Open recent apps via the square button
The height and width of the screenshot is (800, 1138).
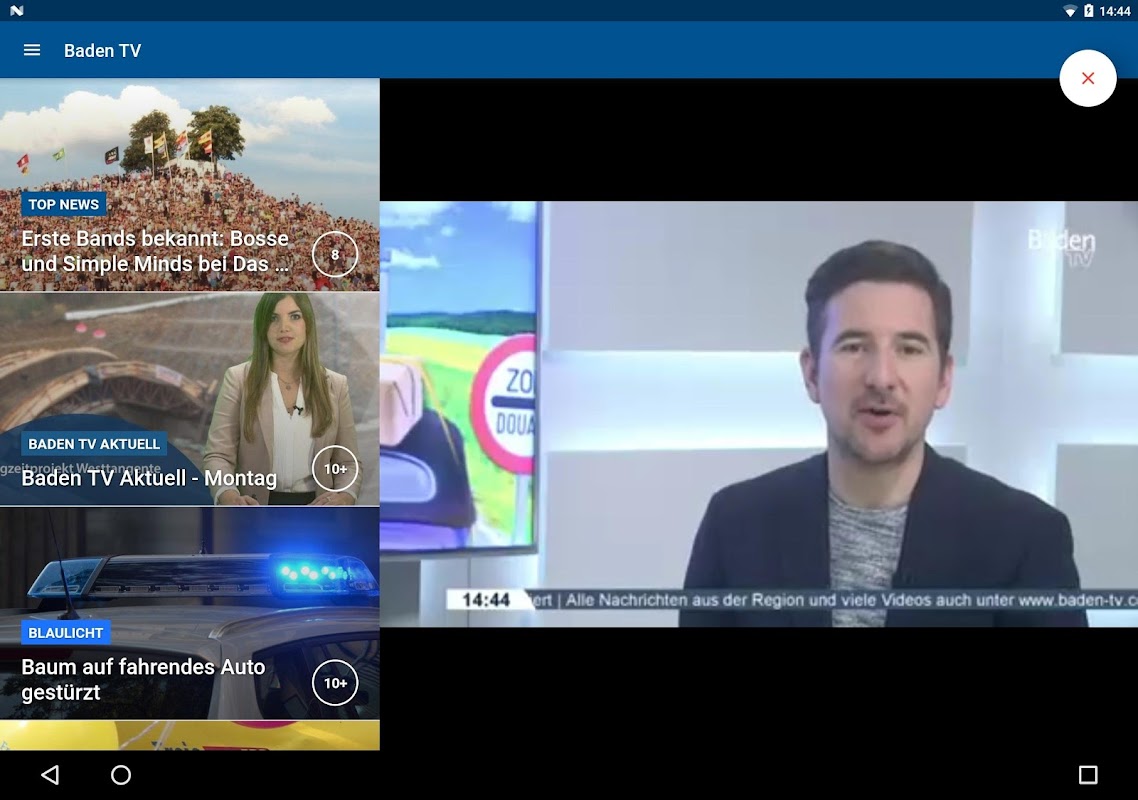click(x=1087, y=775)
